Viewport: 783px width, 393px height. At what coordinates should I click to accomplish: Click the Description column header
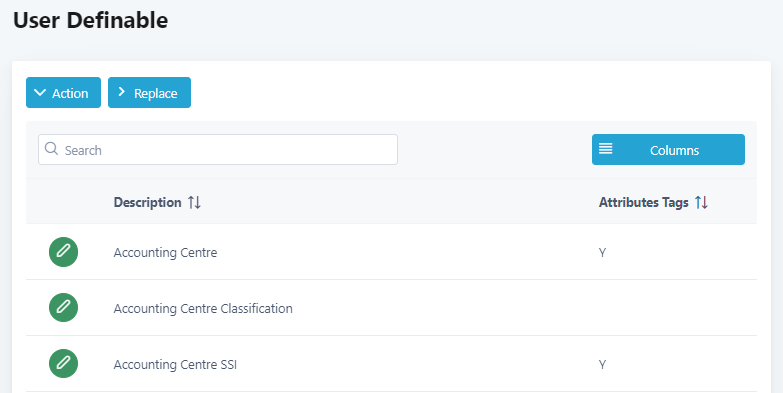click(x=147, y=202)
